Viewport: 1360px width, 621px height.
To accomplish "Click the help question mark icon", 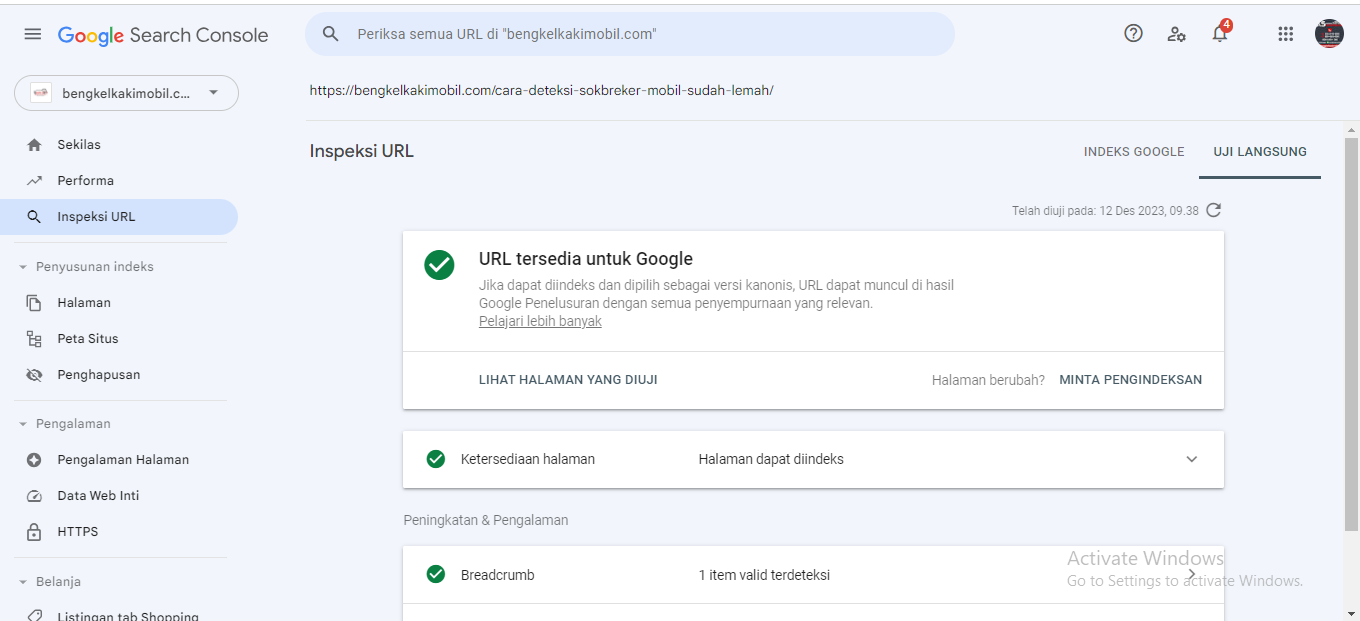I will [x=1133, y=34].
